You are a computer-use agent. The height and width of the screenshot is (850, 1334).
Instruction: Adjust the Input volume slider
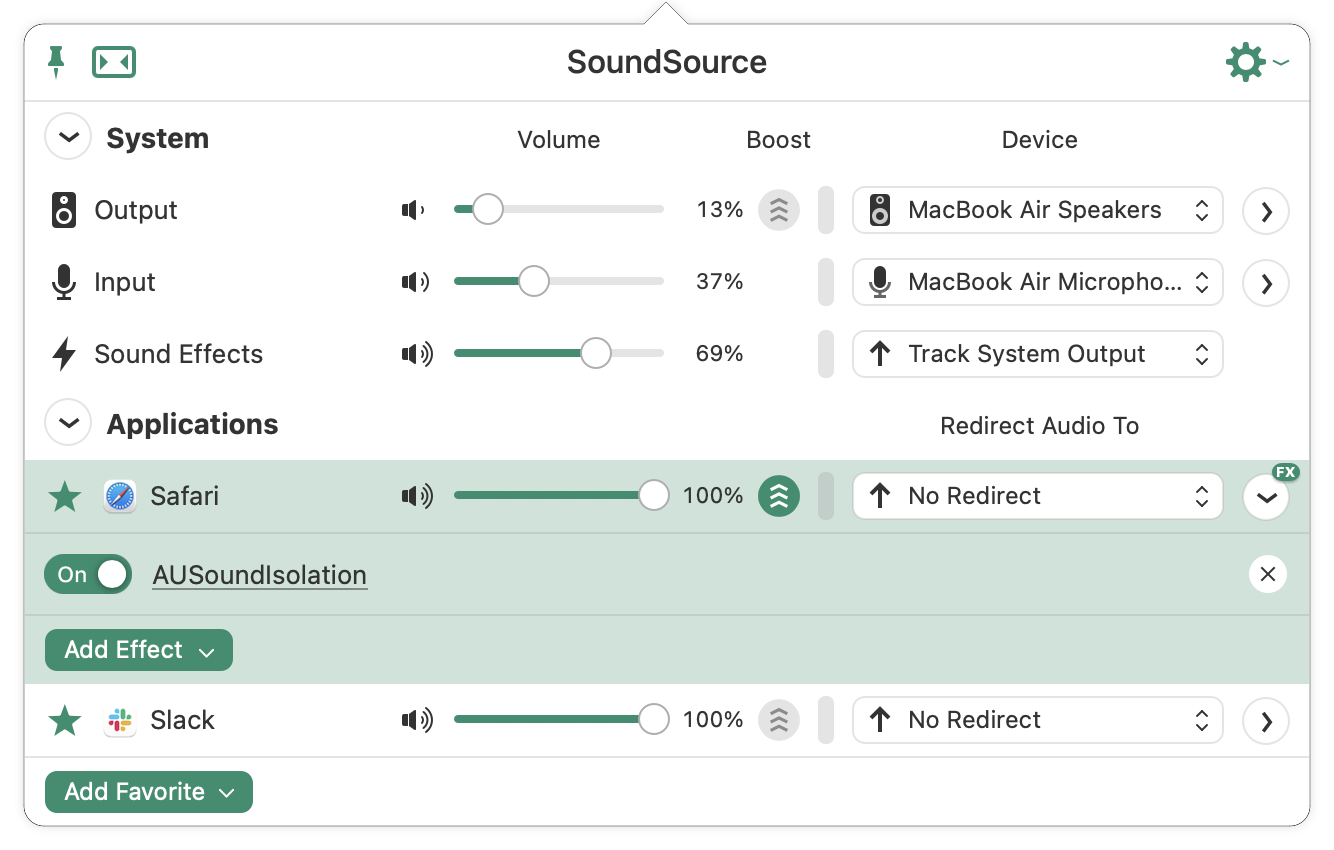[x=559, y=282]
